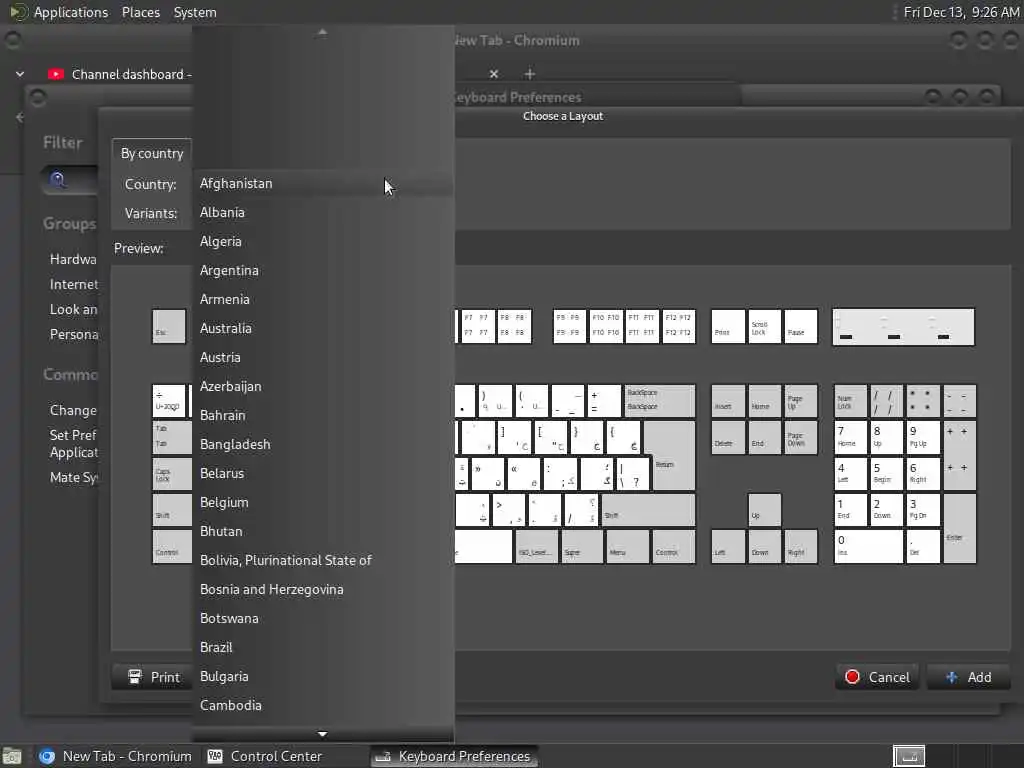Image resolution: width=1024 pixels, height=768 pixels.
Task: Click the Cancel button
Action: click(877, 677)
